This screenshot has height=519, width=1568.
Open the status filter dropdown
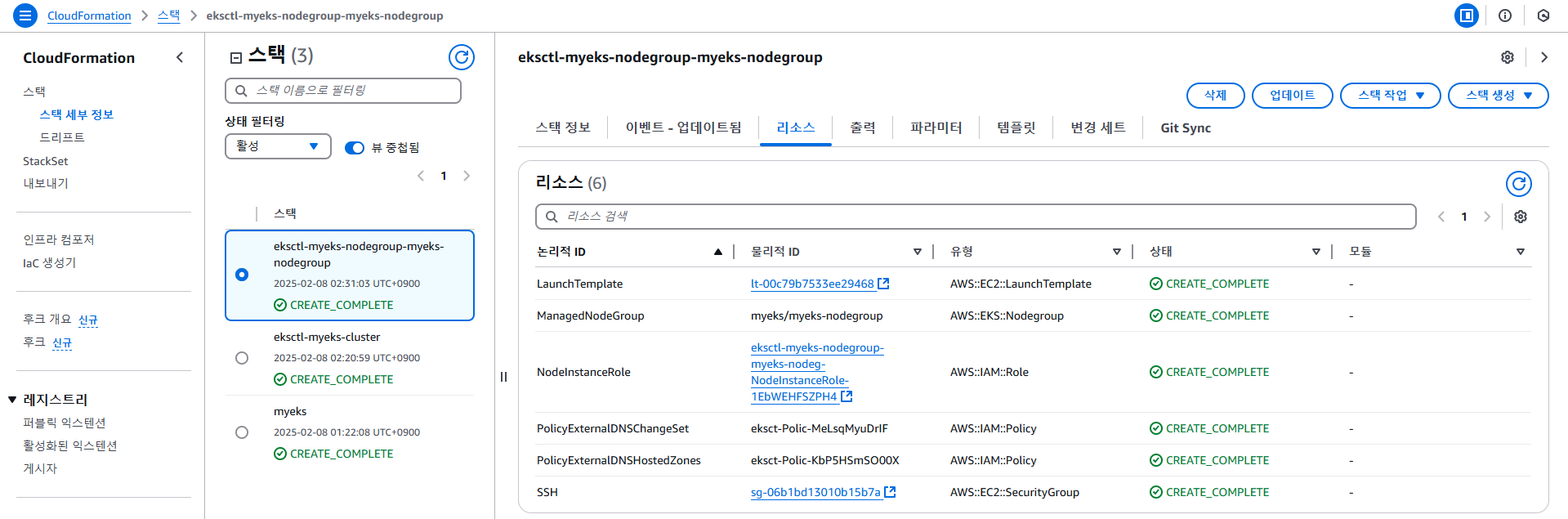tap(278, 146)
